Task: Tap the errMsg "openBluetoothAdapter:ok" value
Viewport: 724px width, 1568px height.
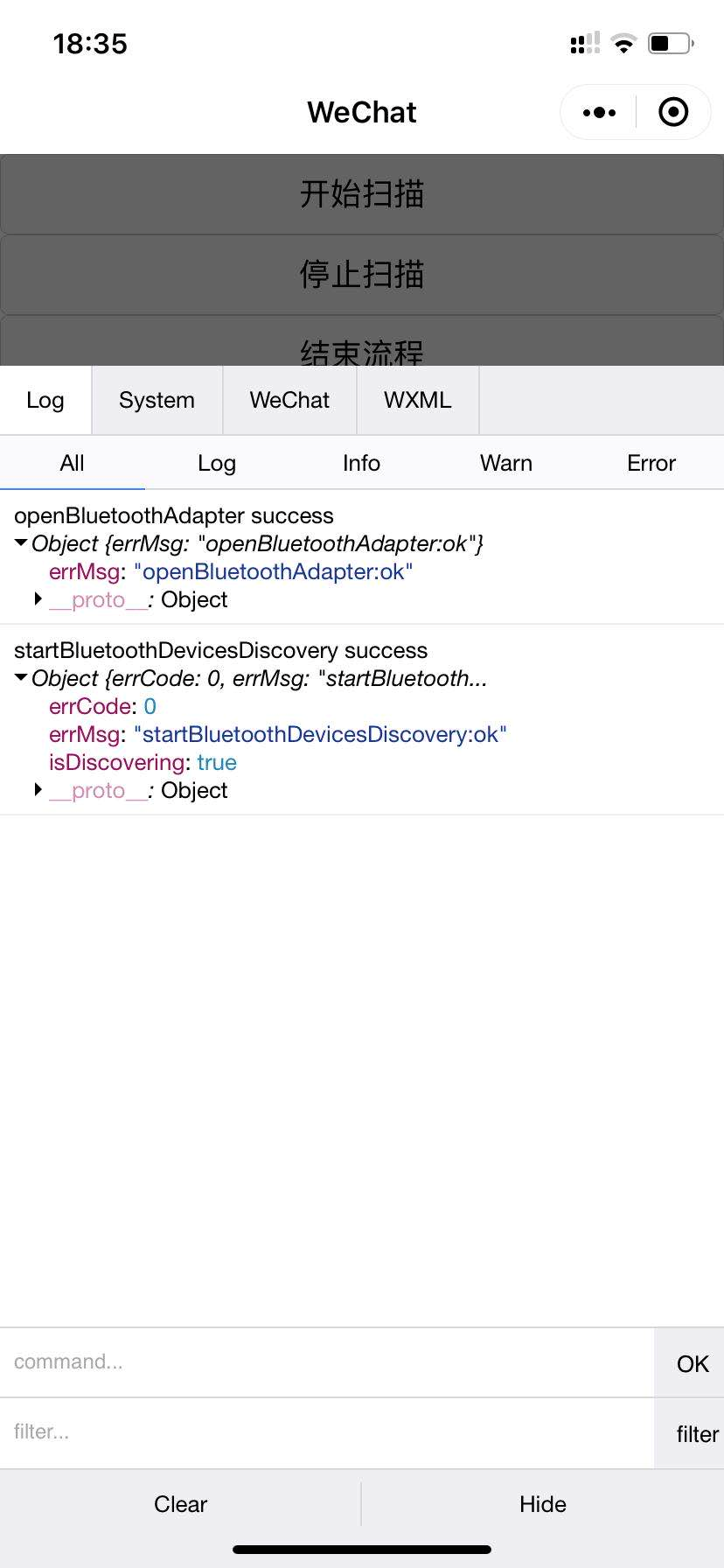Action: pyautogui.click(x=273, y=571)
